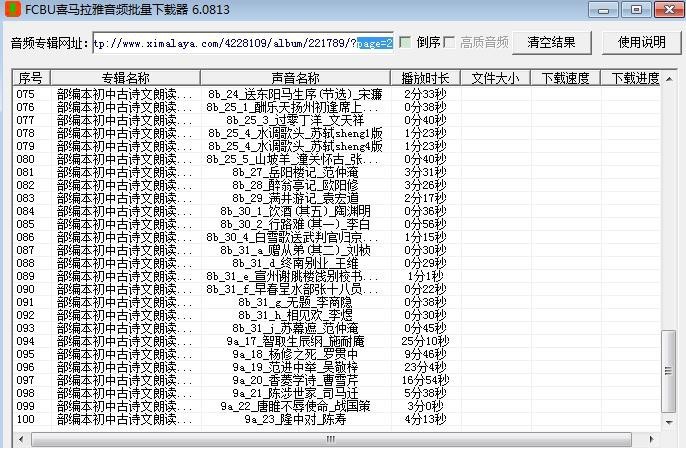686x471 pixels.
Task: Select 9a_19_范进中举_吴敬梓 track
Action: click(295, 367)
